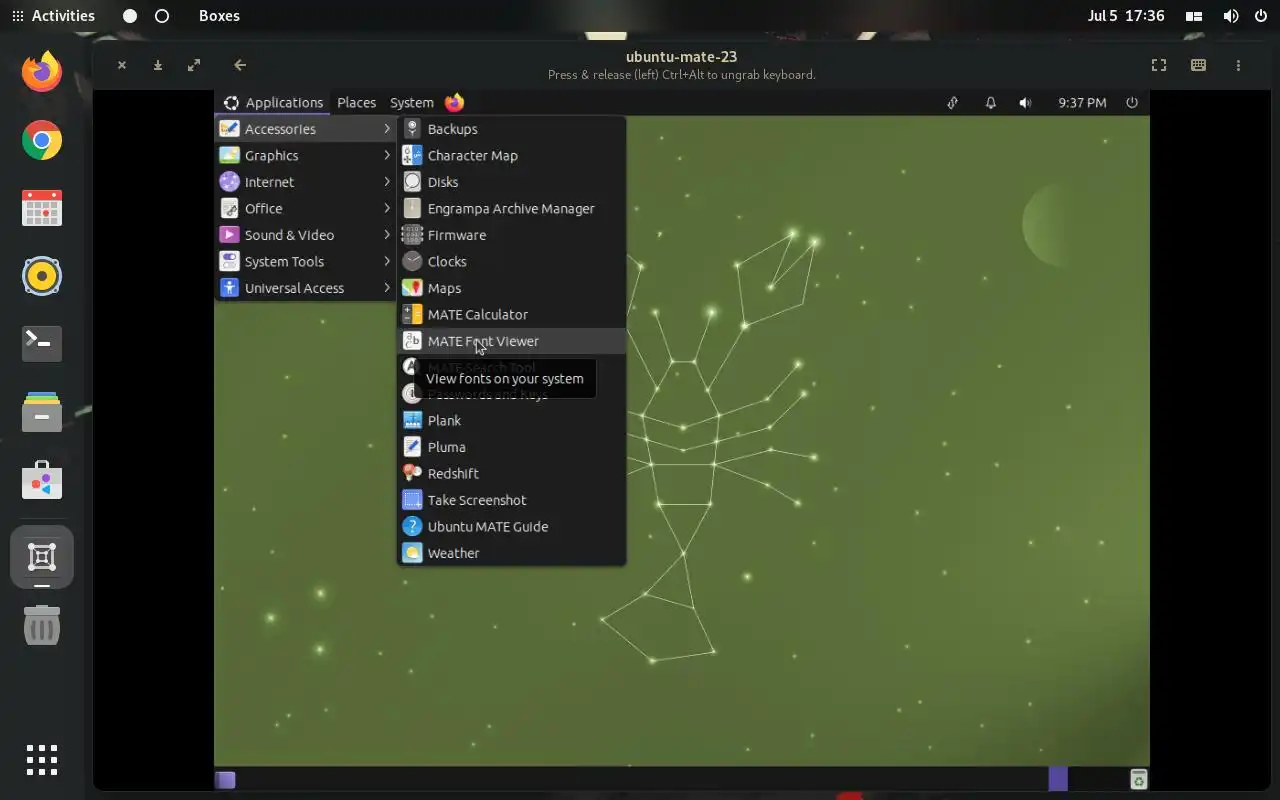Open Ubuntu MATE Guide

[x=512, y=527]
